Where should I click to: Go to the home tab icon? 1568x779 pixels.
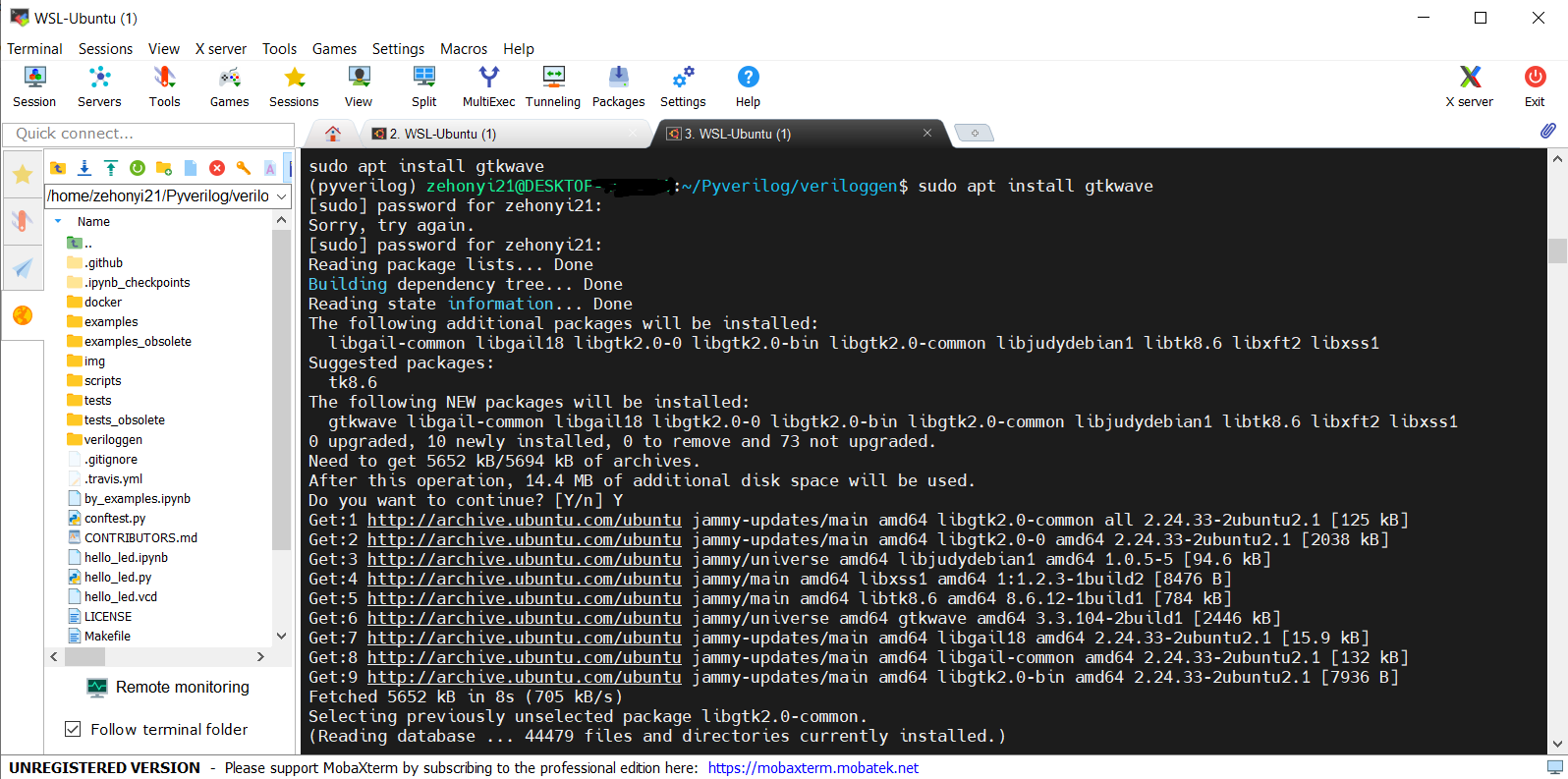point(333,134)
